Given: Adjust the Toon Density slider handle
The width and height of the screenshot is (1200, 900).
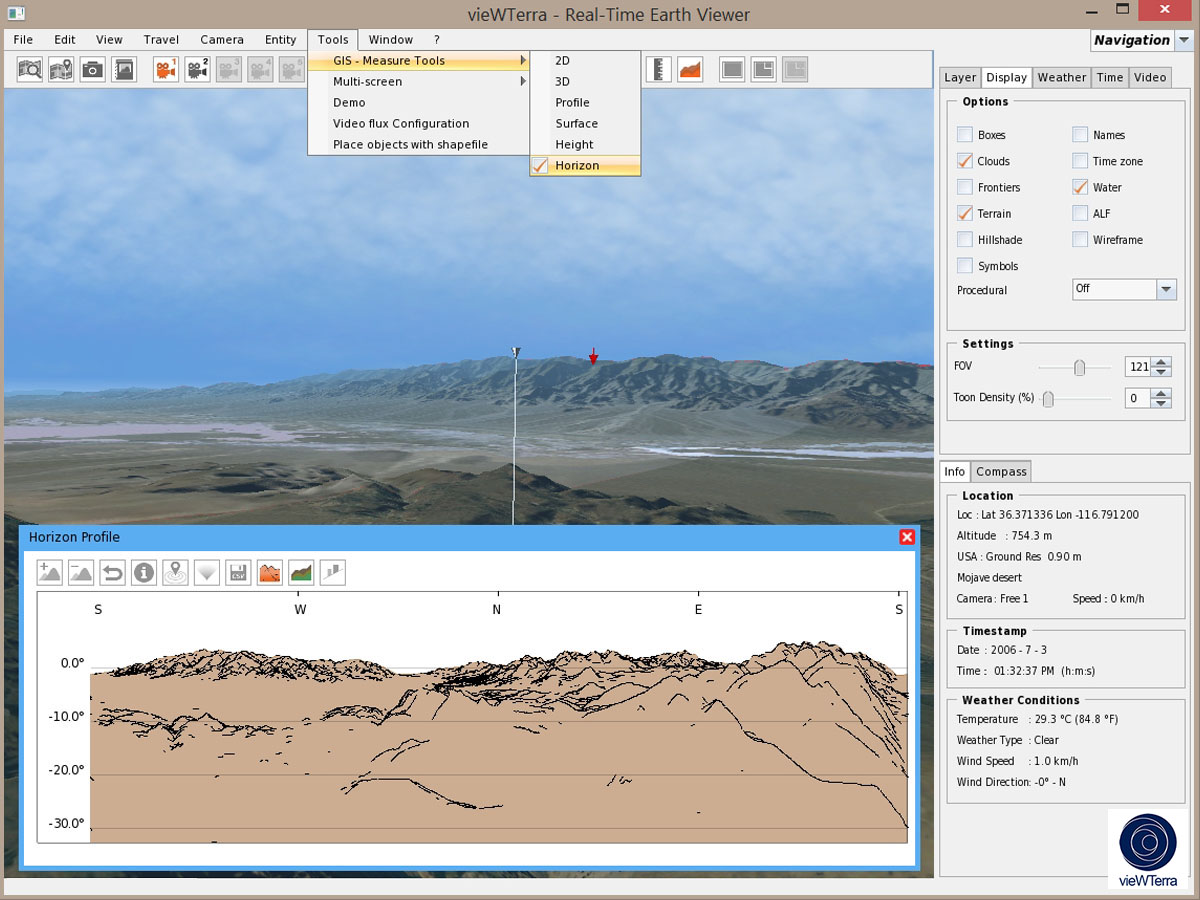Looking at the screenshot, I should [1048, 399].
